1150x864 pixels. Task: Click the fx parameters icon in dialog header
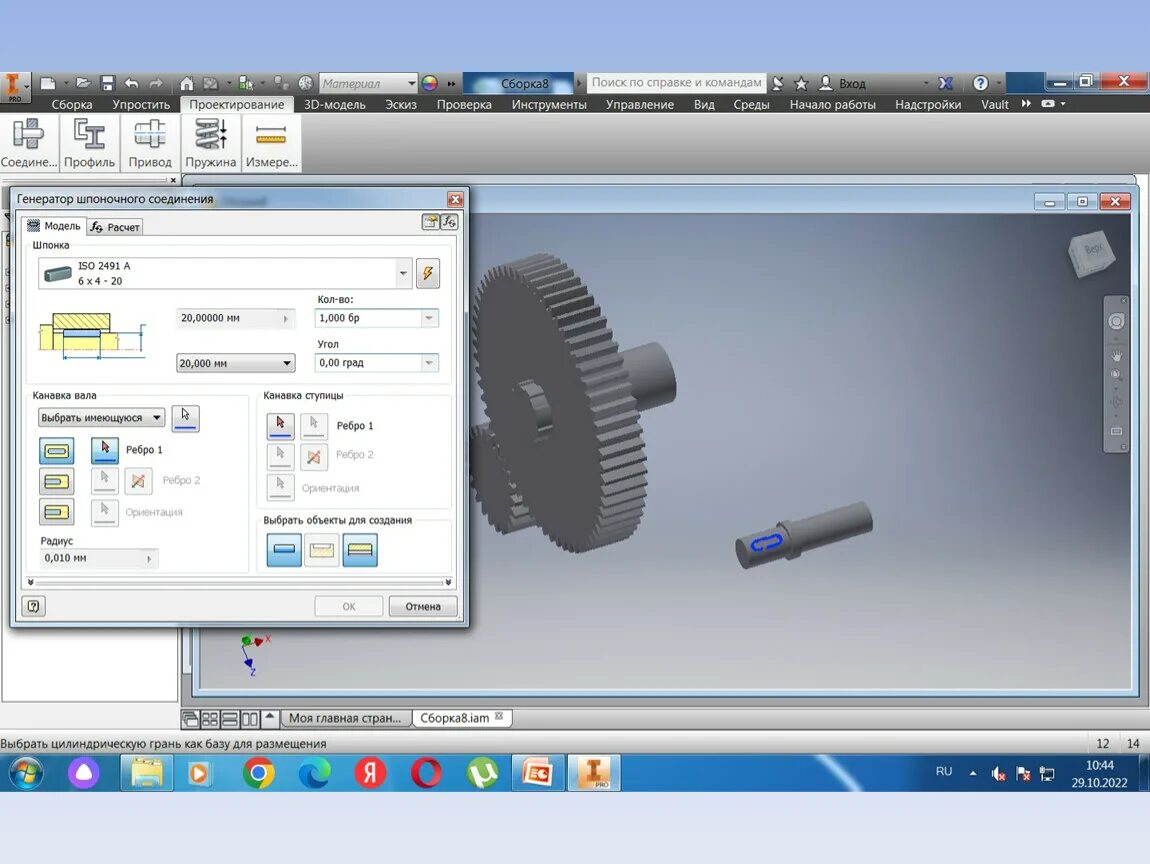pos(450,221)
